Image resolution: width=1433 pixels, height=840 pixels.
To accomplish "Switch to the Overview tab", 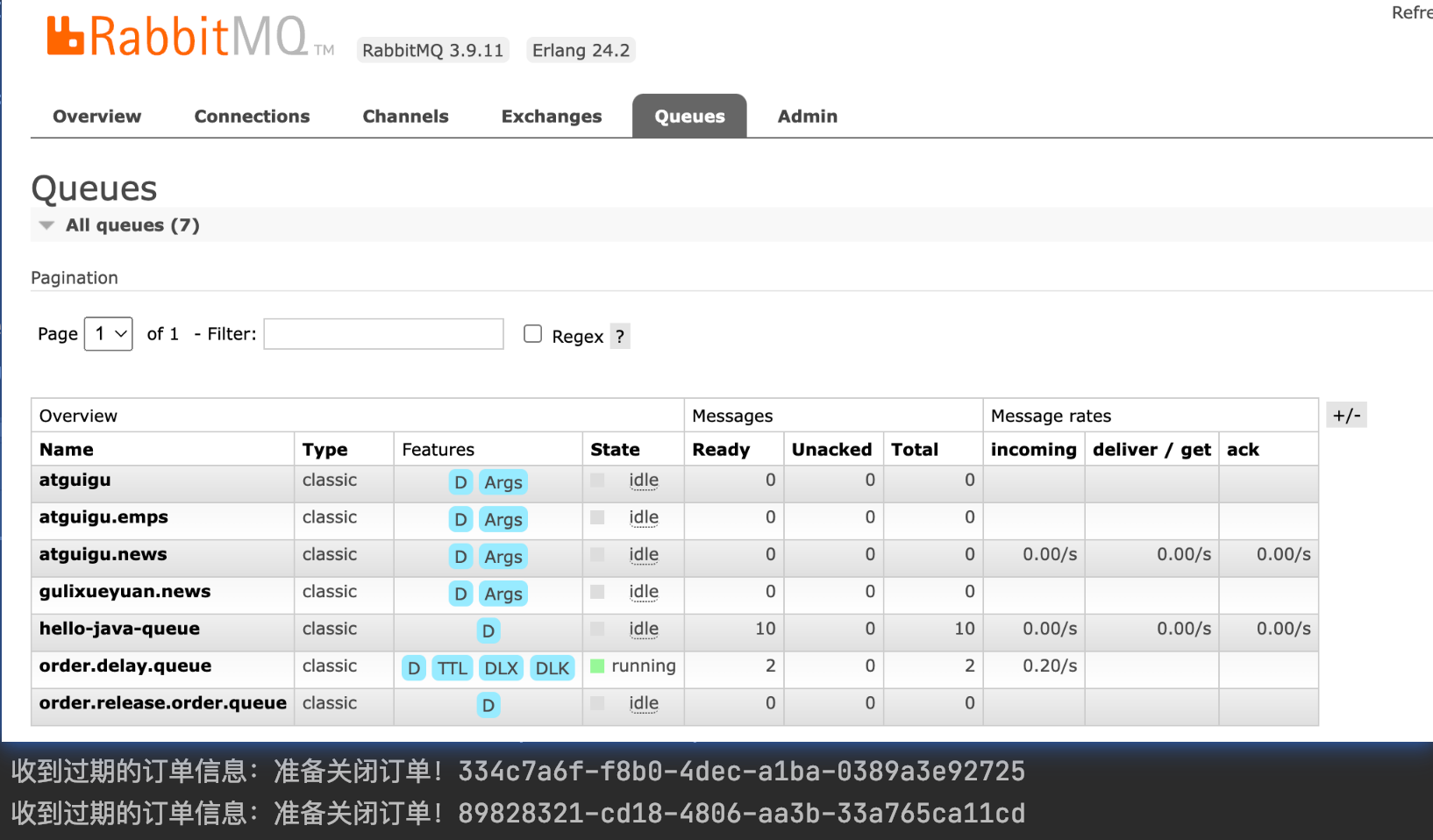I will tap(96, 117).
